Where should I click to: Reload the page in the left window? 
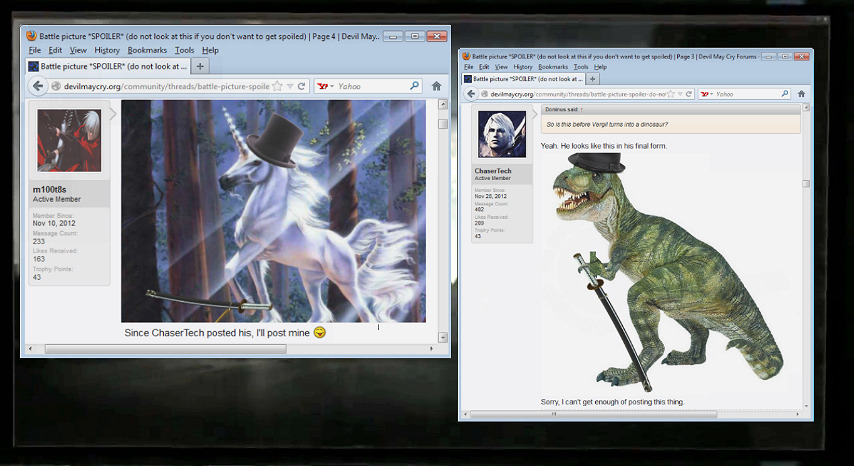click(x=301, y=86)
